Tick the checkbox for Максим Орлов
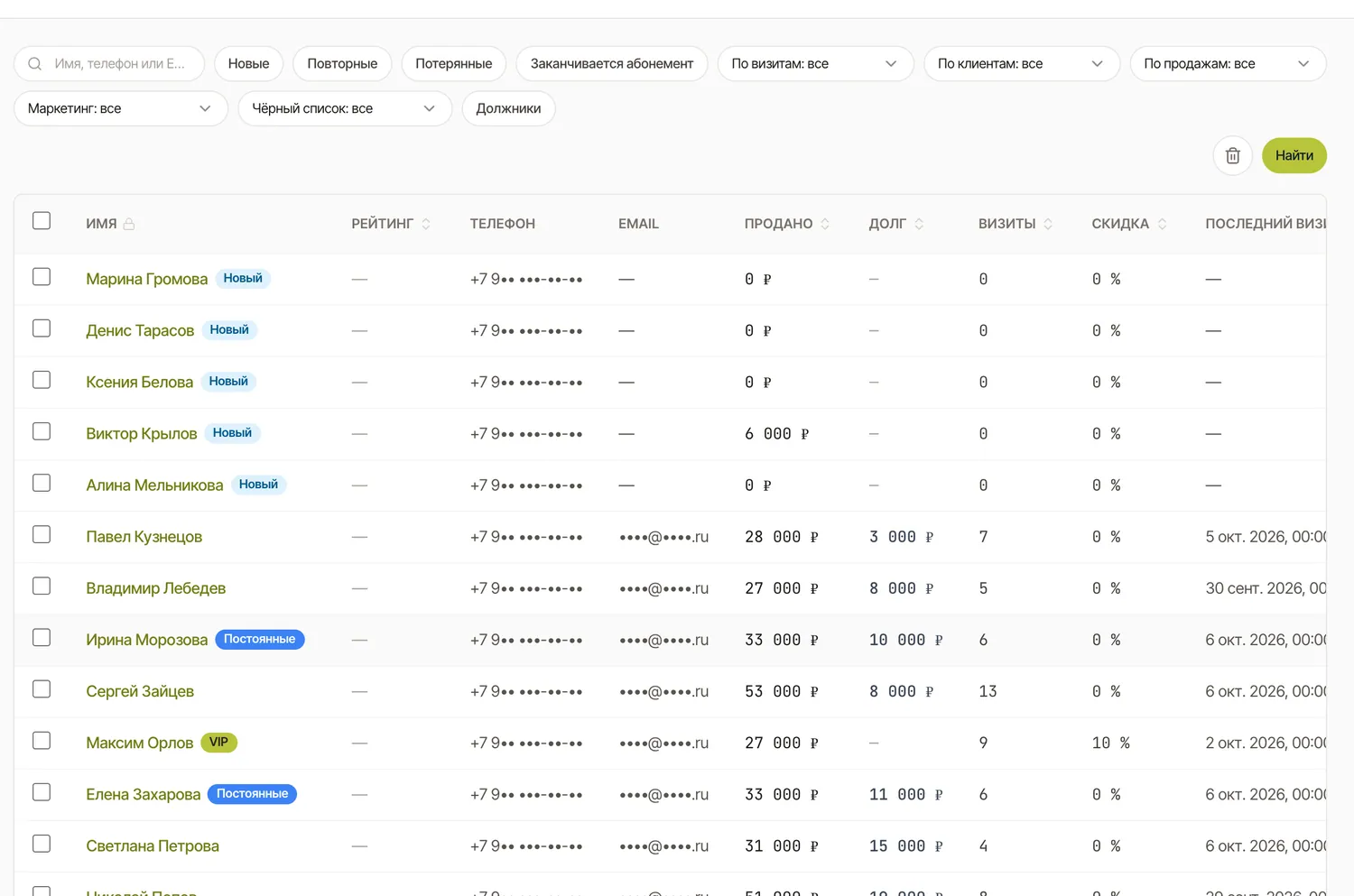 (x=42, y=741)
